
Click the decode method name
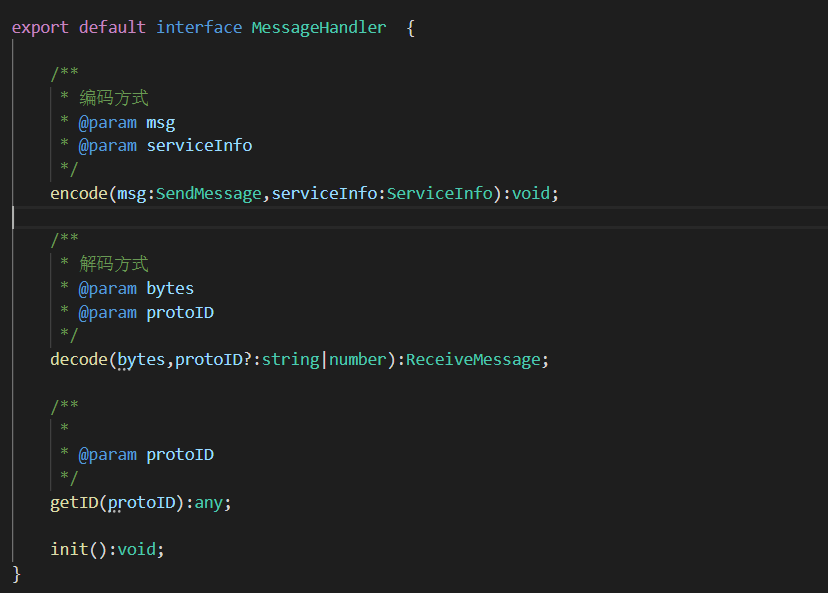[x=79, y=359]
